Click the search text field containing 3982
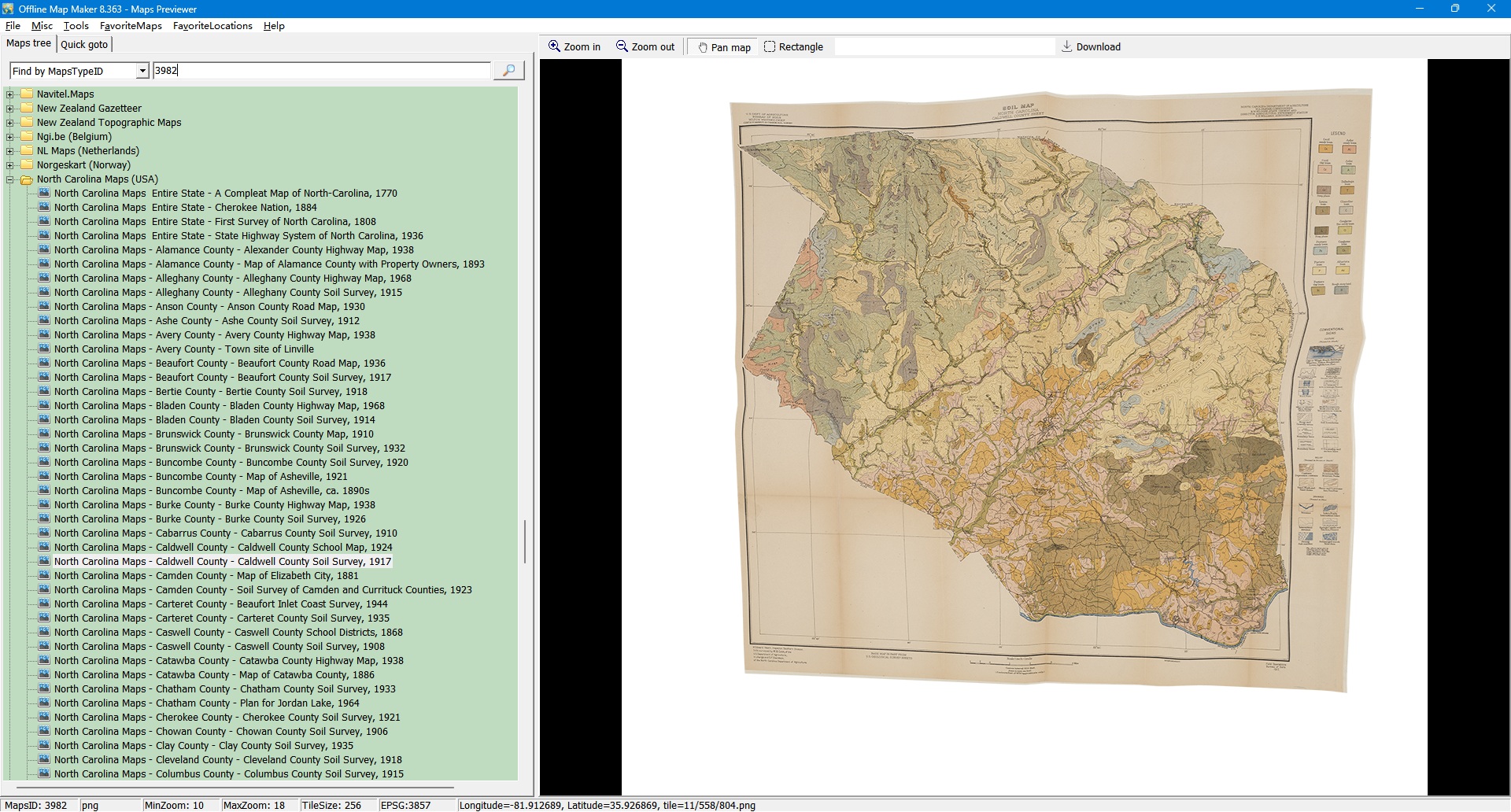The height and width of the screenshot is (812, 1511). (x=321, y=71)
